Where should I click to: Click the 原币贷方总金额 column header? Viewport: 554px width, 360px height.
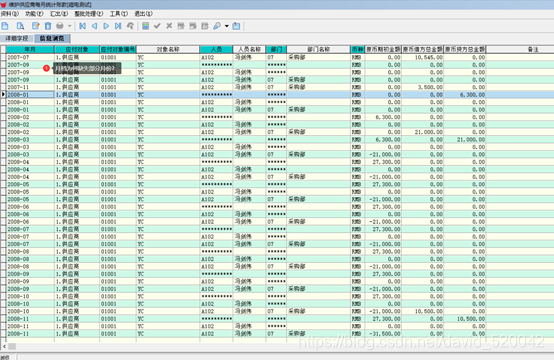[x=465, y=49]
